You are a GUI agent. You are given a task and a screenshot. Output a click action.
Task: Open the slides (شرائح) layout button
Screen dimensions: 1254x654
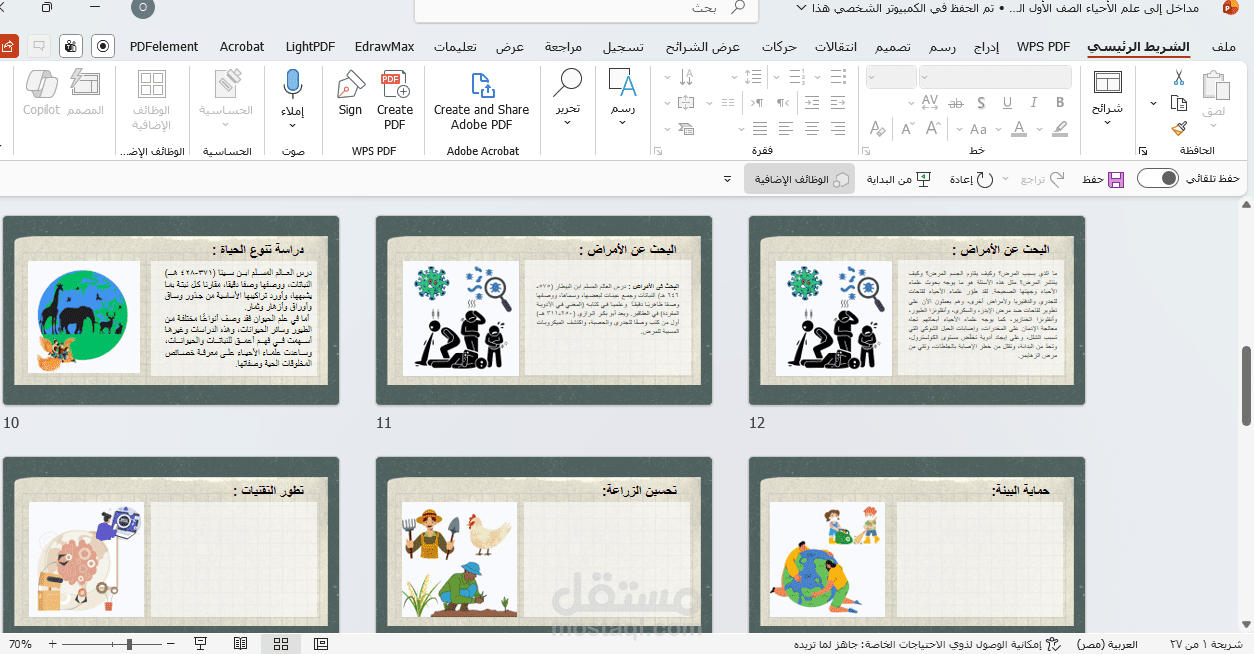1107,96
